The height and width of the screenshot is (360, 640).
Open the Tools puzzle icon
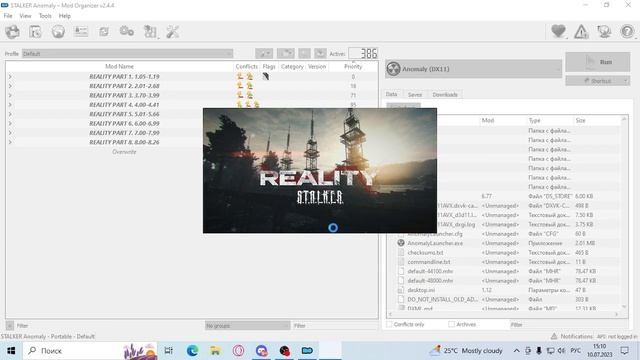(x=150, y=31)
